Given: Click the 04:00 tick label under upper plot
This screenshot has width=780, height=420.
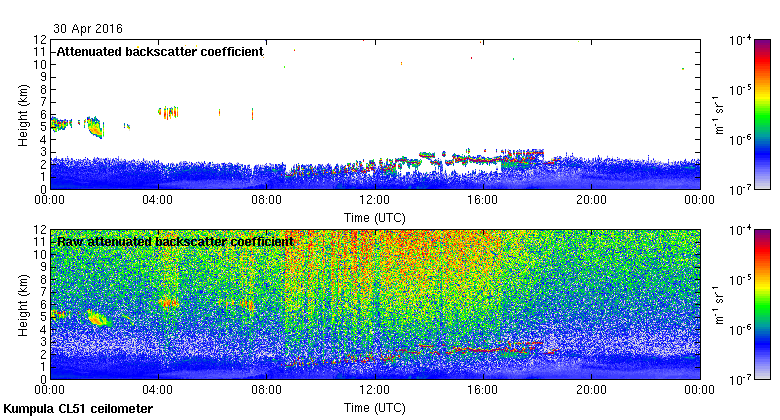Looking at the screenshot, I should coord(158,200).
